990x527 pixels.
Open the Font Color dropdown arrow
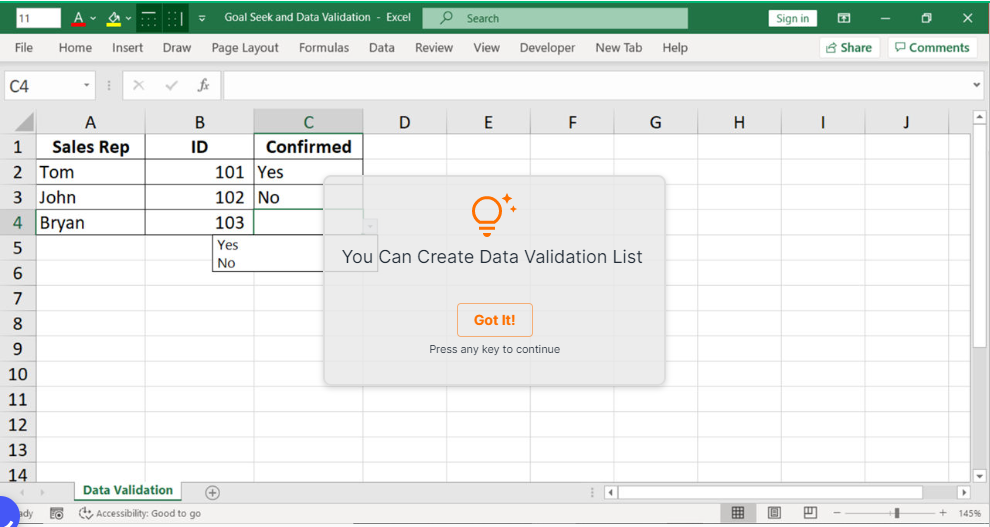click(94, 18)
